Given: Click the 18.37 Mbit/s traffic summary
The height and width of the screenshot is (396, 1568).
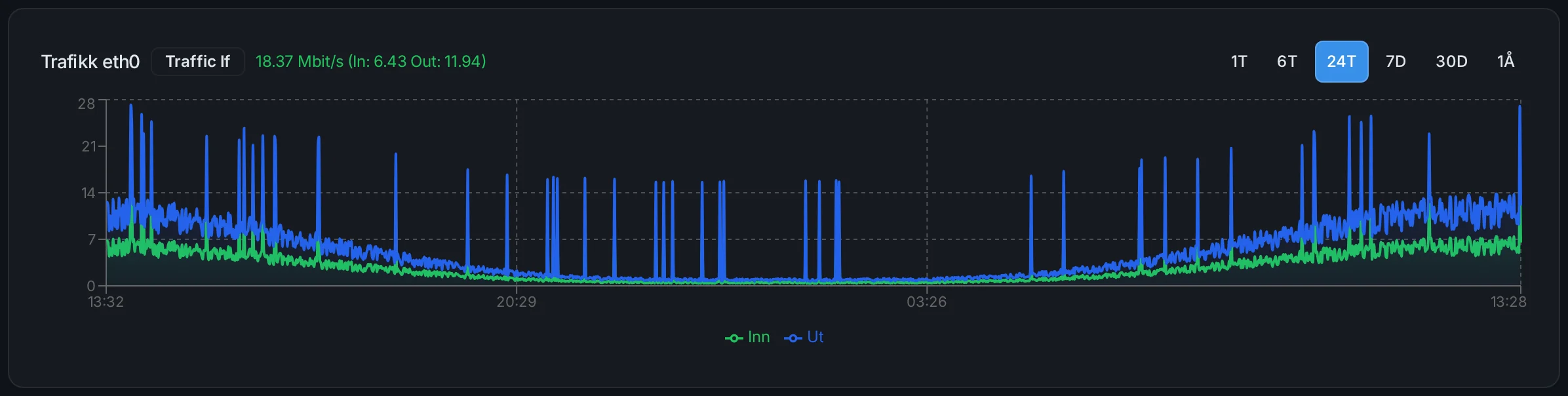Looking at the screenshot, I should pyautogui.click(x=370, y=62).
